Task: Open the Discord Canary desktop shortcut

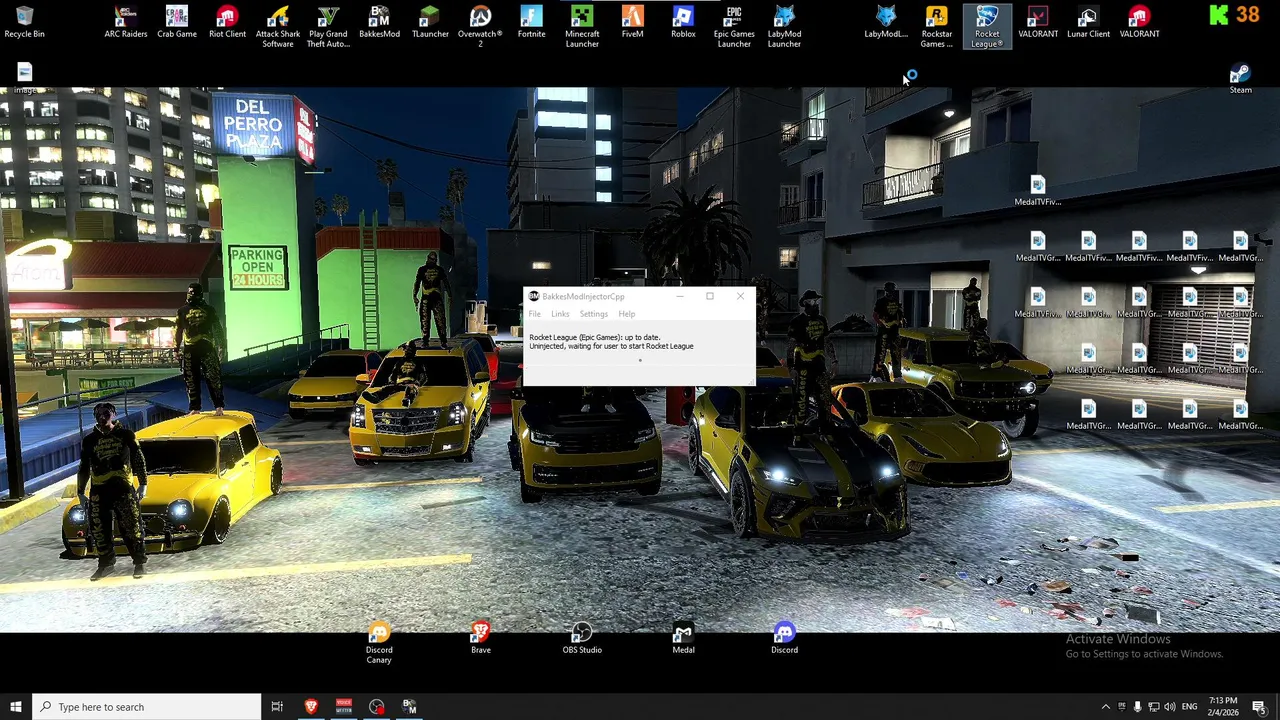Action: [379, 643]
